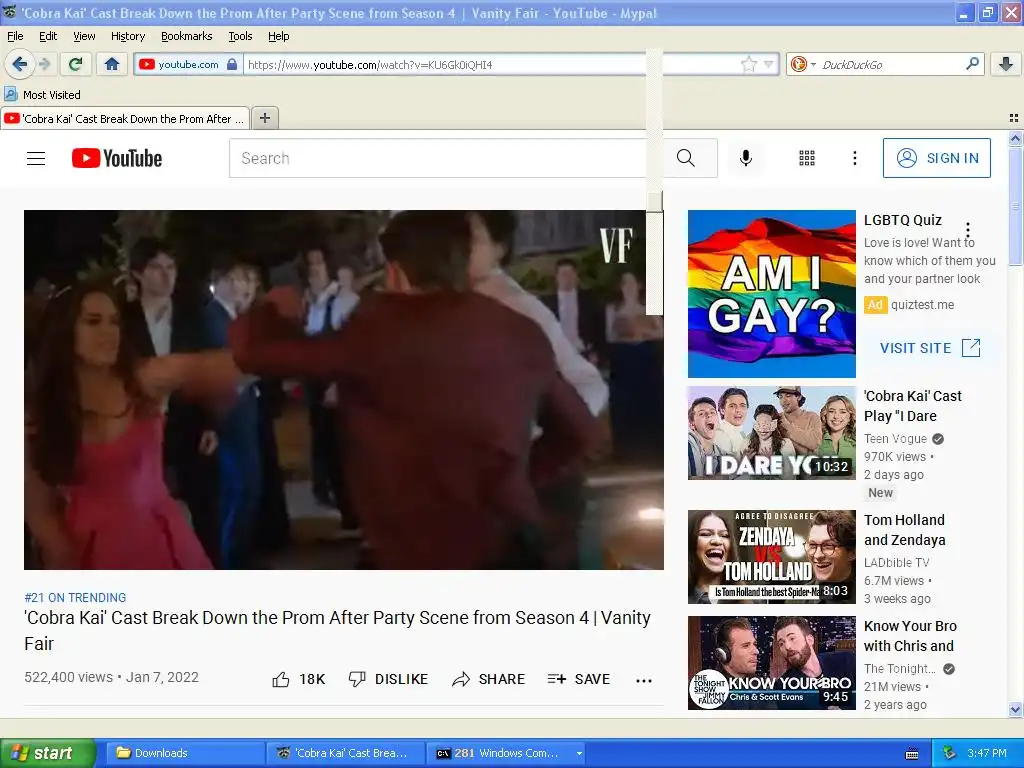Click the Windows start button
This screenshot has width=1024, height=768.
[48, 753]
